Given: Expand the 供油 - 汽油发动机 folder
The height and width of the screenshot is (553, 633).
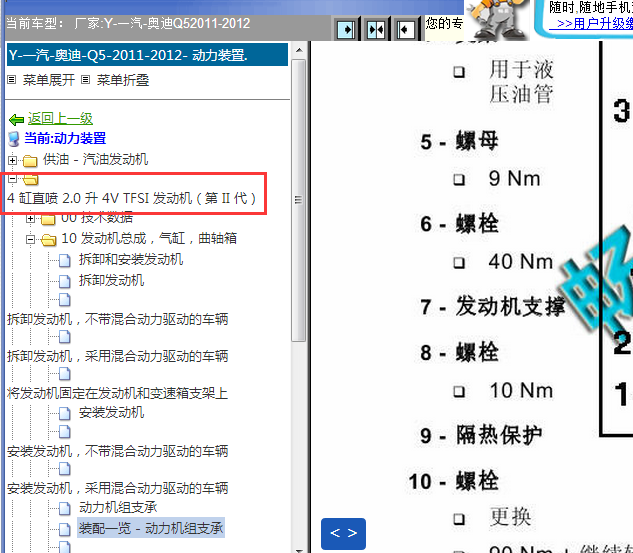Looking at the screenshot, I should 13,160.
